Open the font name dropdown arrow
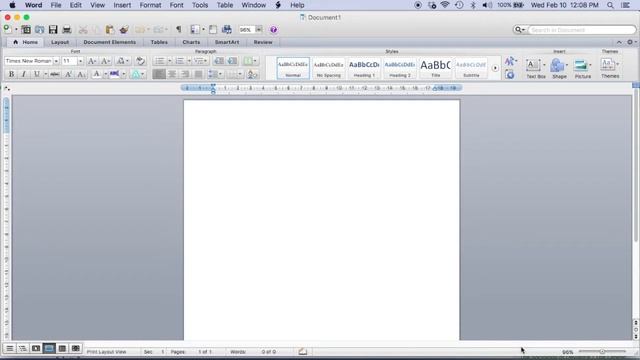The height and width of the screenshot is (360, 640). [x=56, y=61]
